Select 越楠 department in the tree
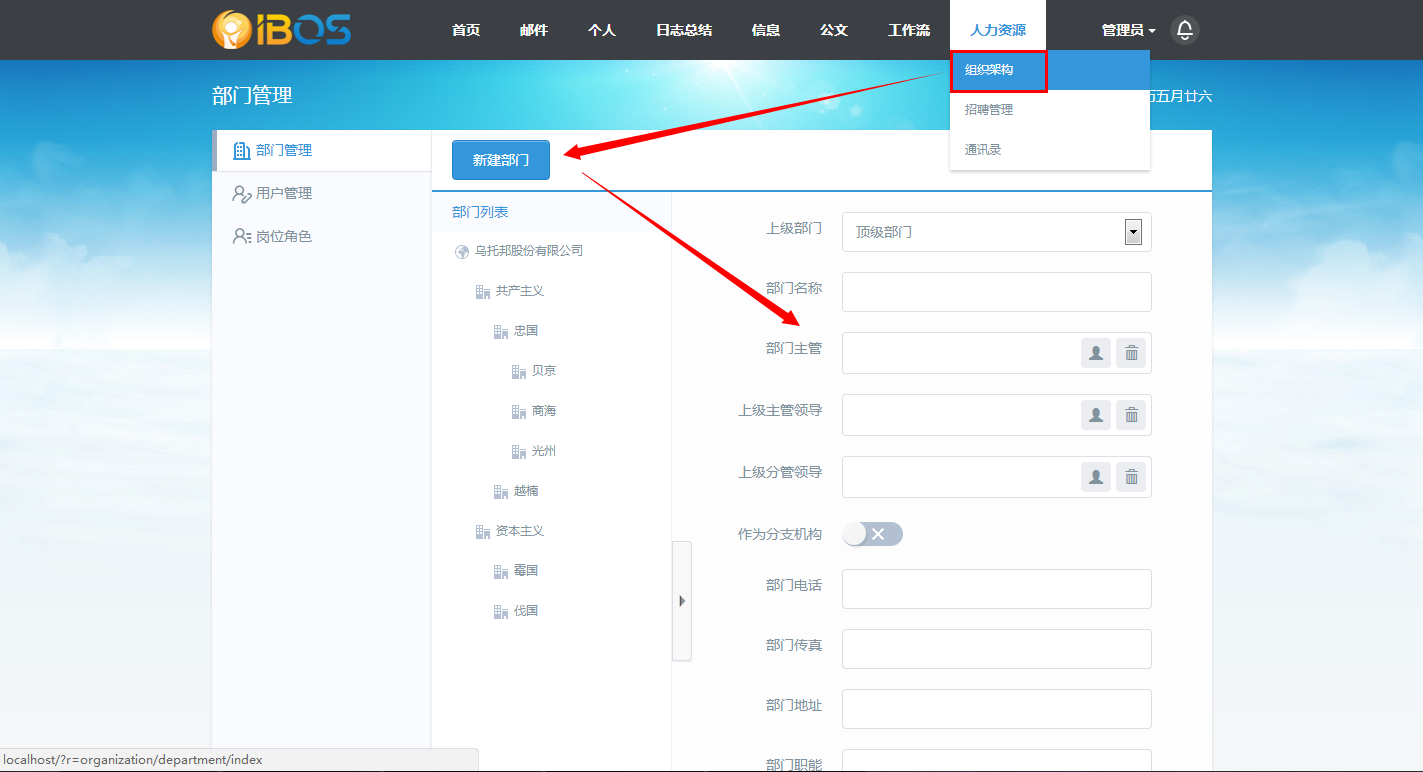Image resolution: width=1423 pixels, height=772 pixels. (526, 491)
